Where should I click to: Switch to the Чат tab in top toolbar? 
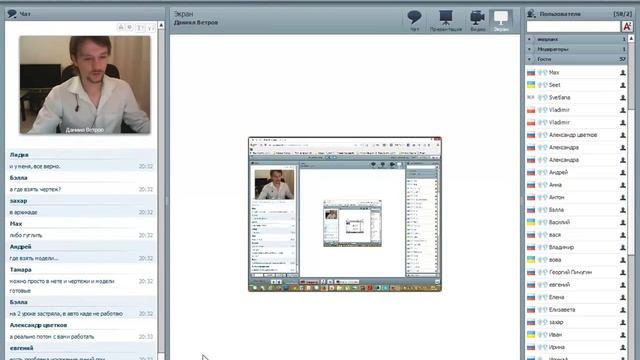(414, 20)
